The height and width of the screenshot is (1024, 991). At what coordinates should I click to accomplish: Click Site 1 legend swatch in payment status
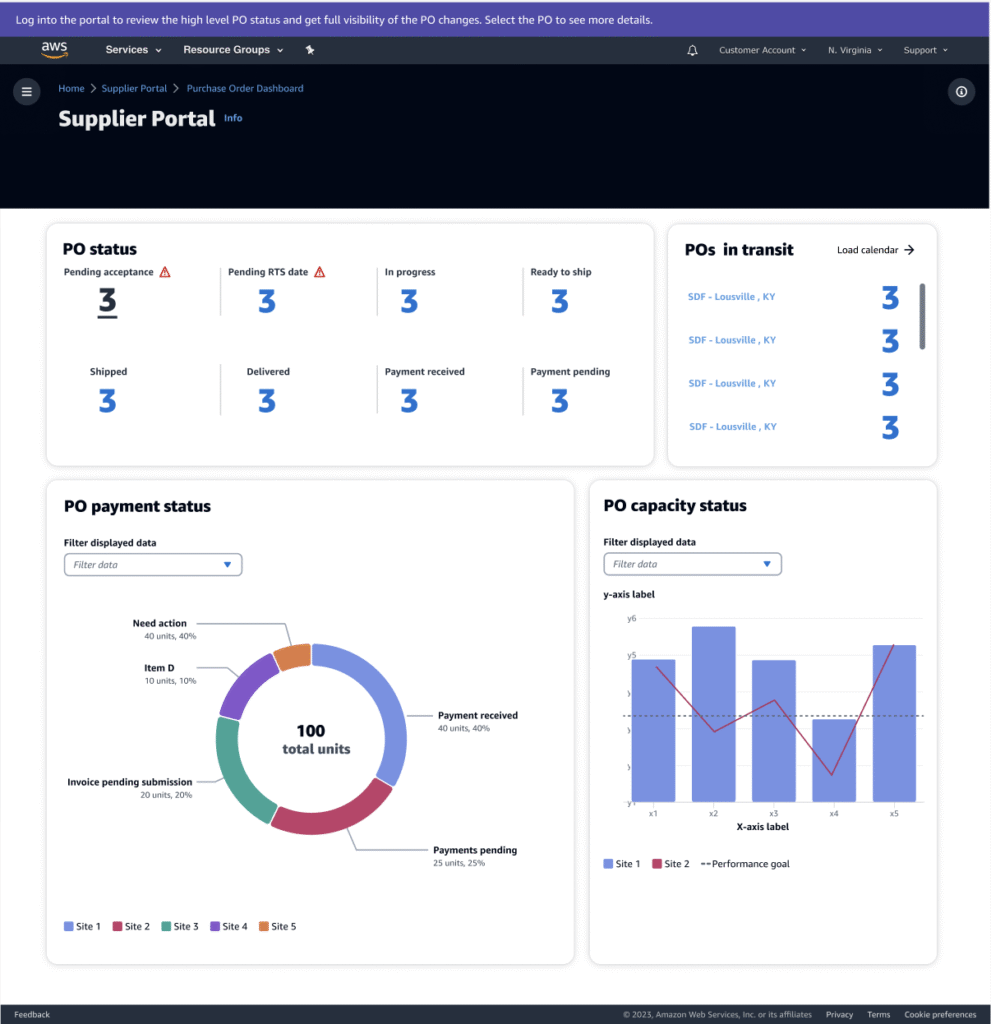point(69,927)
